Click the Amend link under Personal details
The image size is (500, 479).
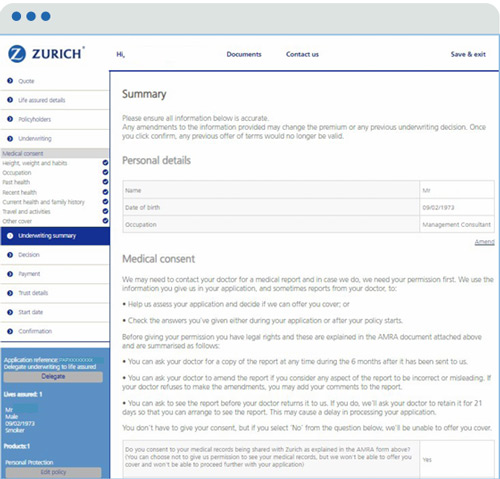(484, 242)
